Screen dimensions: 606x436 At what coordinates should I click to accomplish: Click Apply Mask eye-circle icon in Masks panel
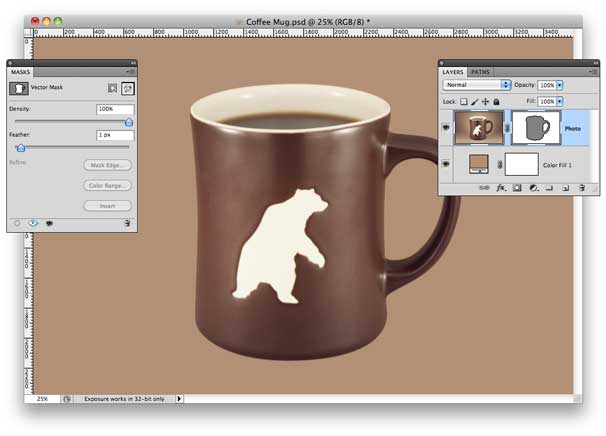click(33, 223)
